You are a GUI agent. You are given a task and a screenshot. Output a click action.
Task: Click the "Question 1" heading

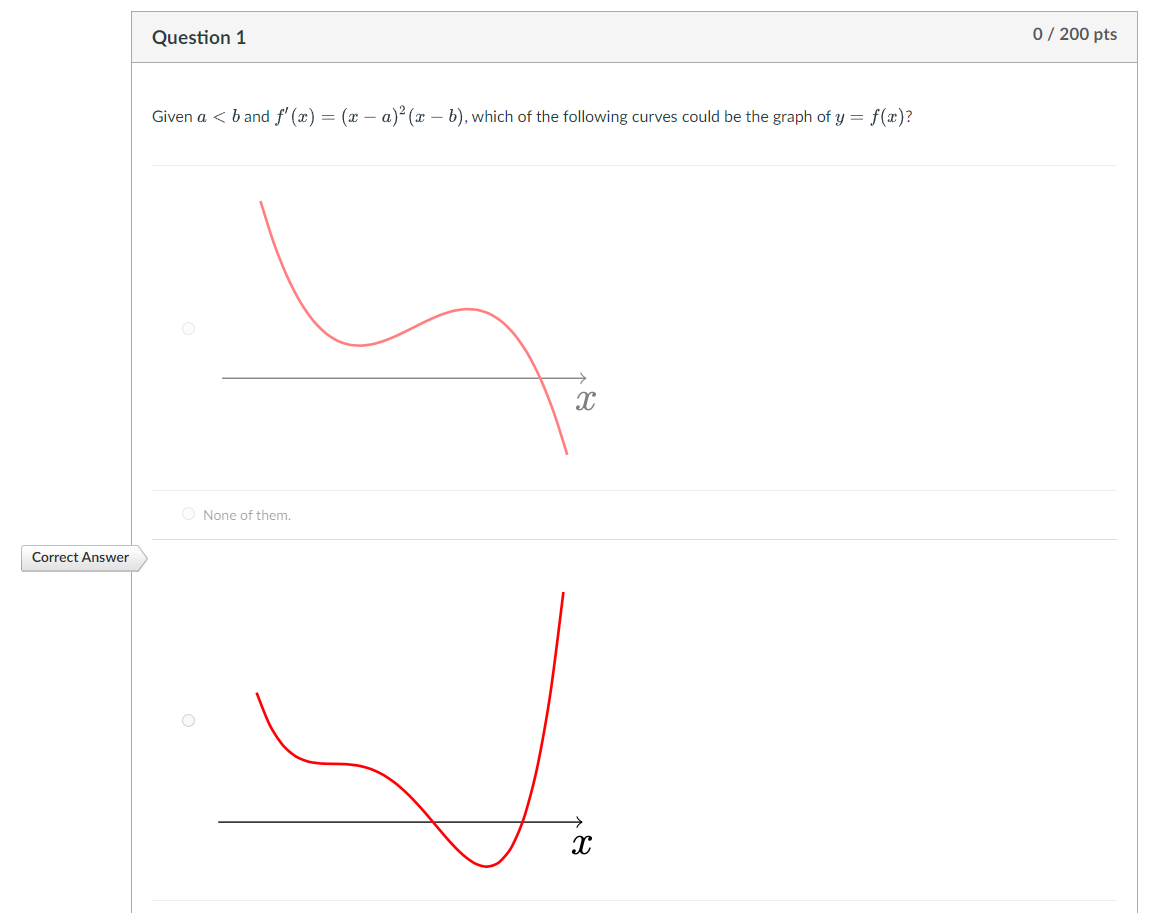[x=199, y=38]
